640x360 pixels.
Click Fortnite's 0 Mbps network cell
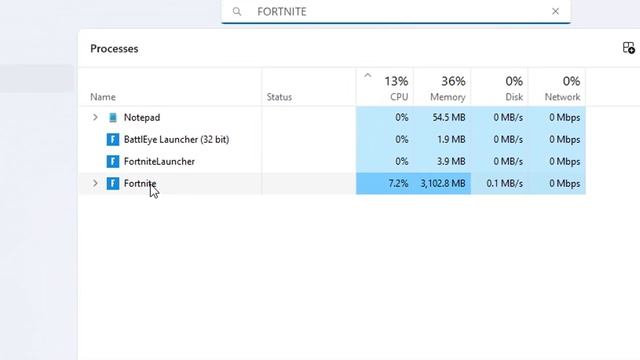[557, 184]
